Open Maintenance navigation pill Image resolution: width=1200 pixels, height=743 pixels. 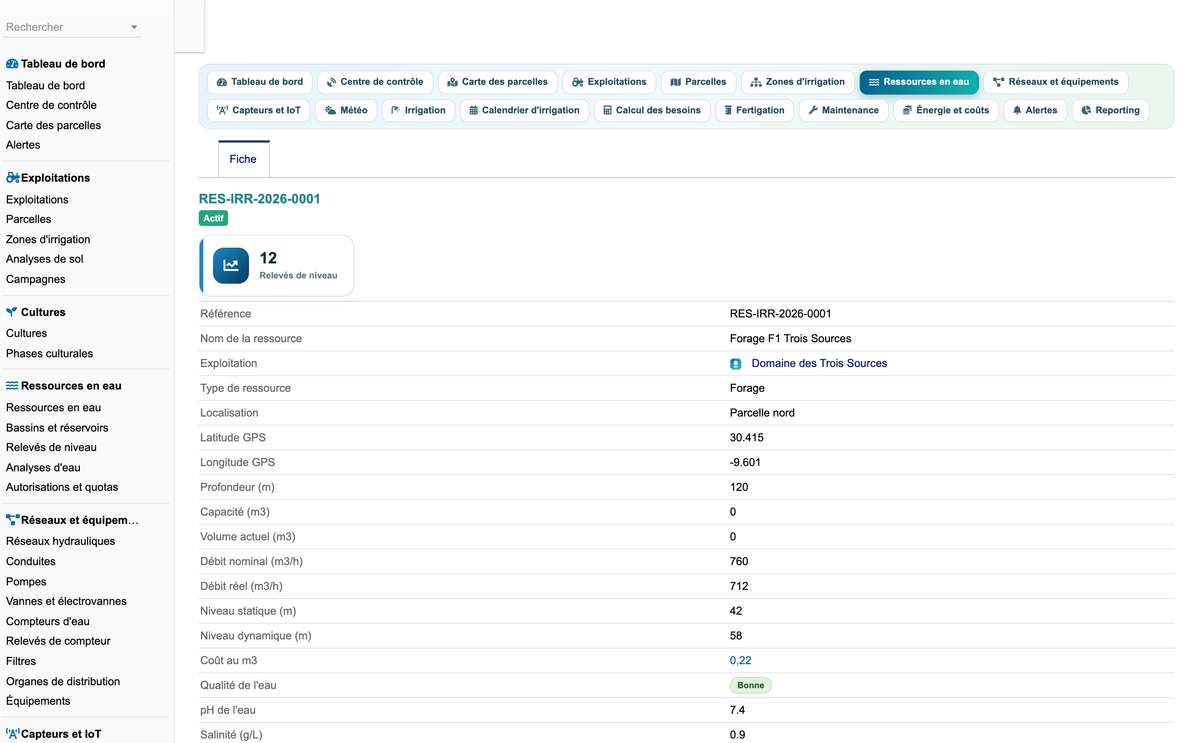(844, 110)
